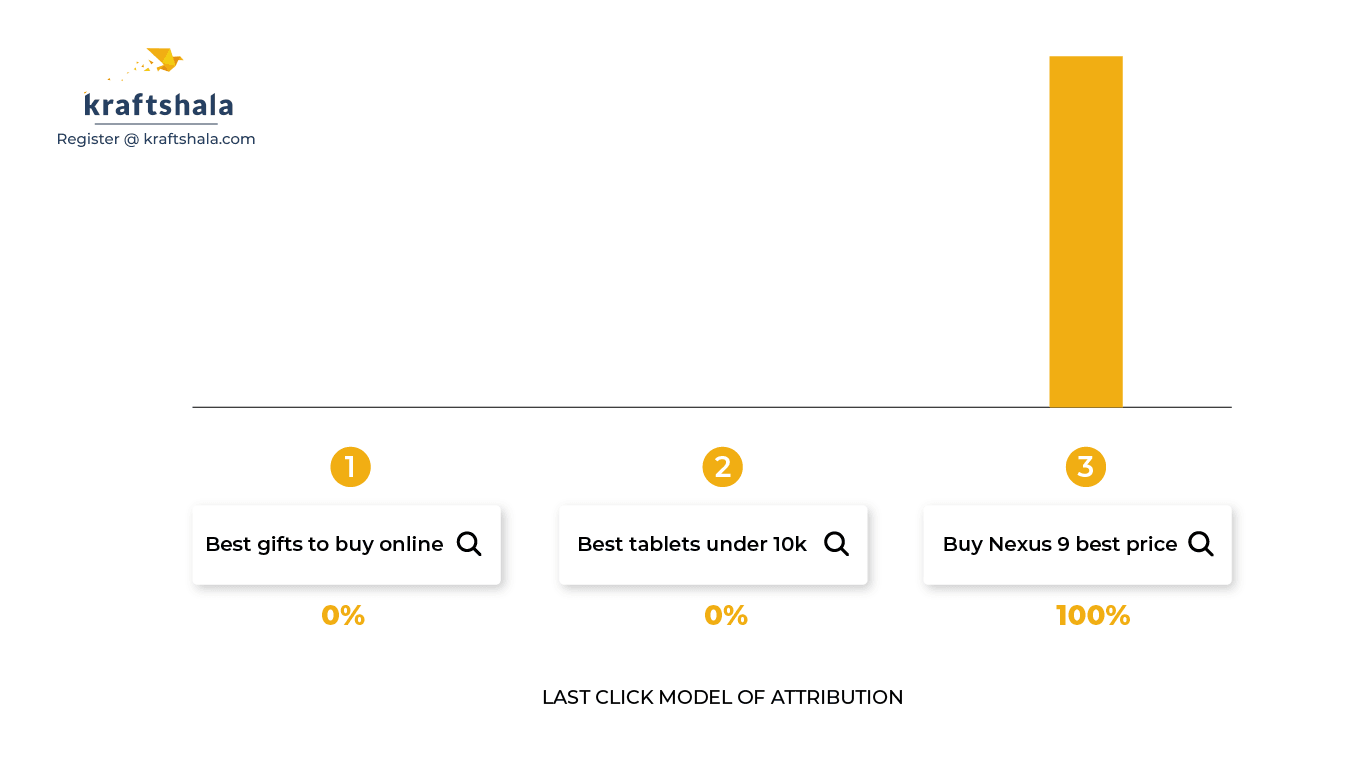
Task: Click search icon next to Buy Nexus 9
Action: tap(1201, 544)
